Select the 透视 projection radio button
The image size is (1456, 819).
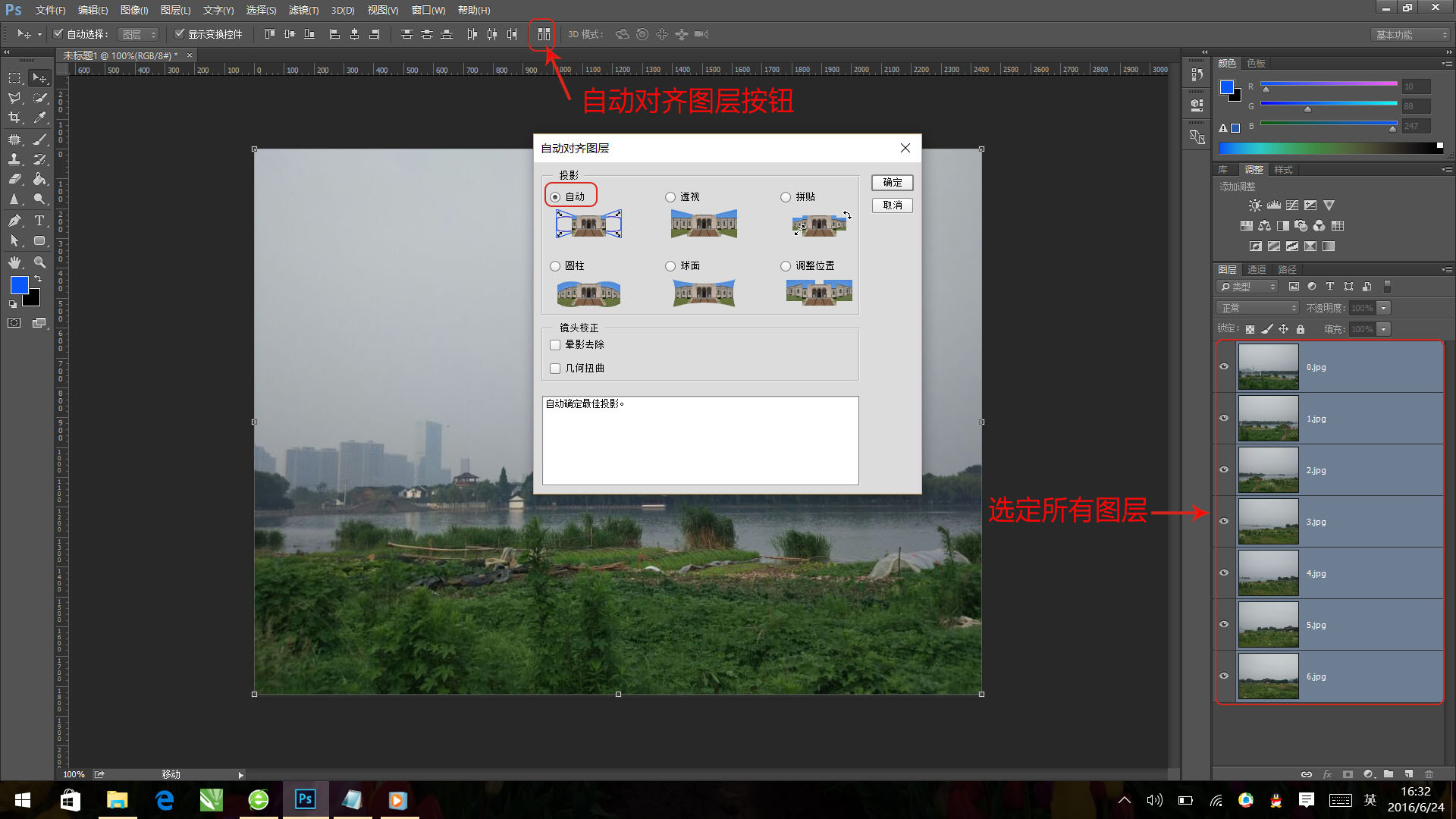coord(670,197)
